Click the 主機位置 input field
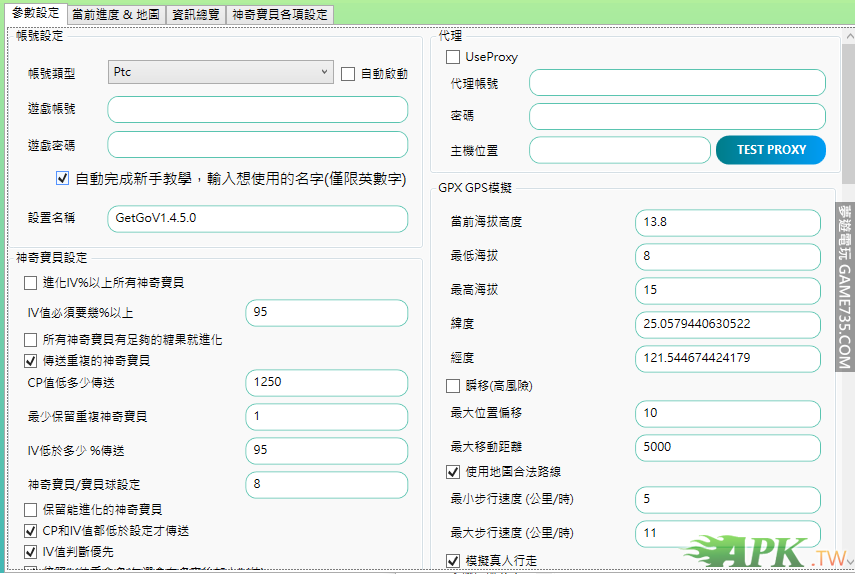855x574 pixels. 619,150
